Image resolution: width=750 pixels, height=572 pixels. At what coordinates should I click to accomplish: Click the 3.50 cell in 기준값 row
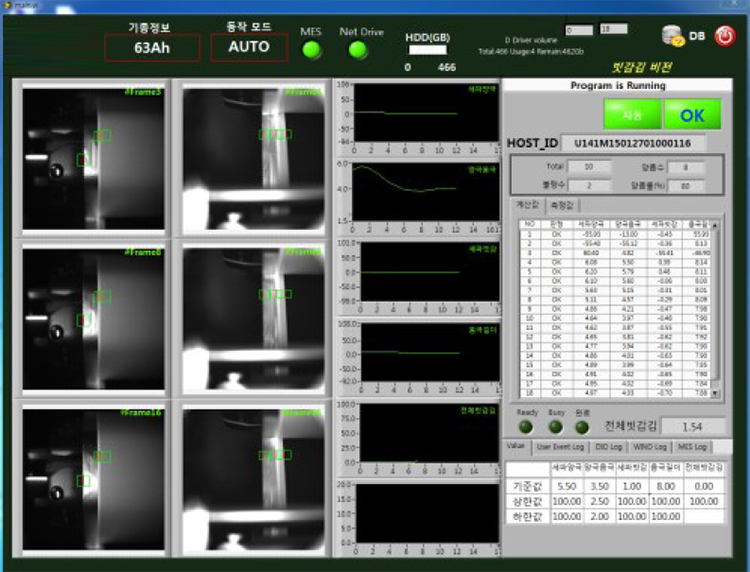click(x=599, y=486)
